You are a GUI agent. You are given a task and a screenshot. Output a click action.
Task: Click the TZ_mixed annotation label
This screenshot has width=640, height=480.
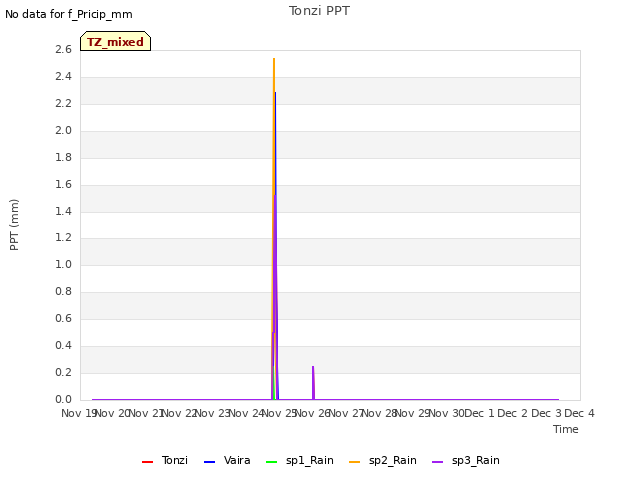[116, 41]
